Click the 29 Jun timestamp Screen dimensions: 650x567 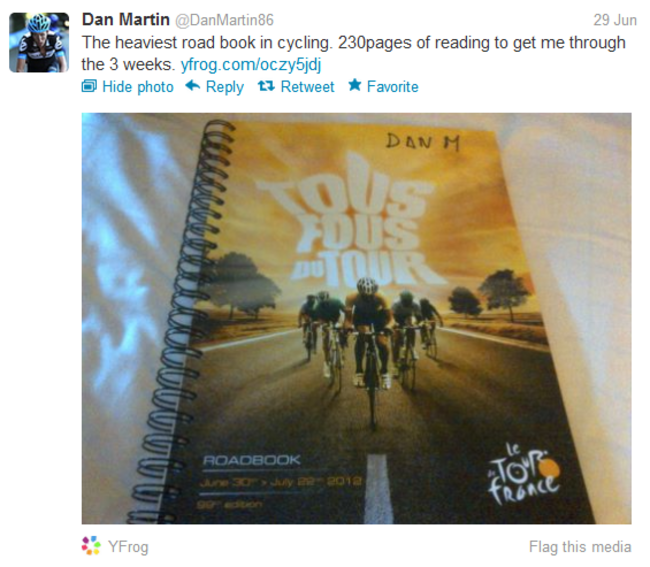[x=615, y=20]
